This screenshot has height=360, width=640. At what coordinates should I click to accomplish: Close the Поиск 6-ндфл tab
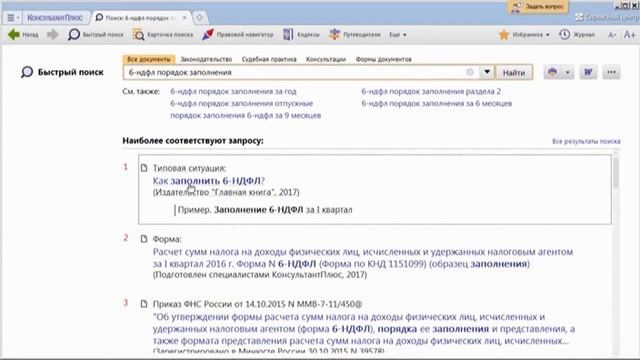(x=184, y=18)
